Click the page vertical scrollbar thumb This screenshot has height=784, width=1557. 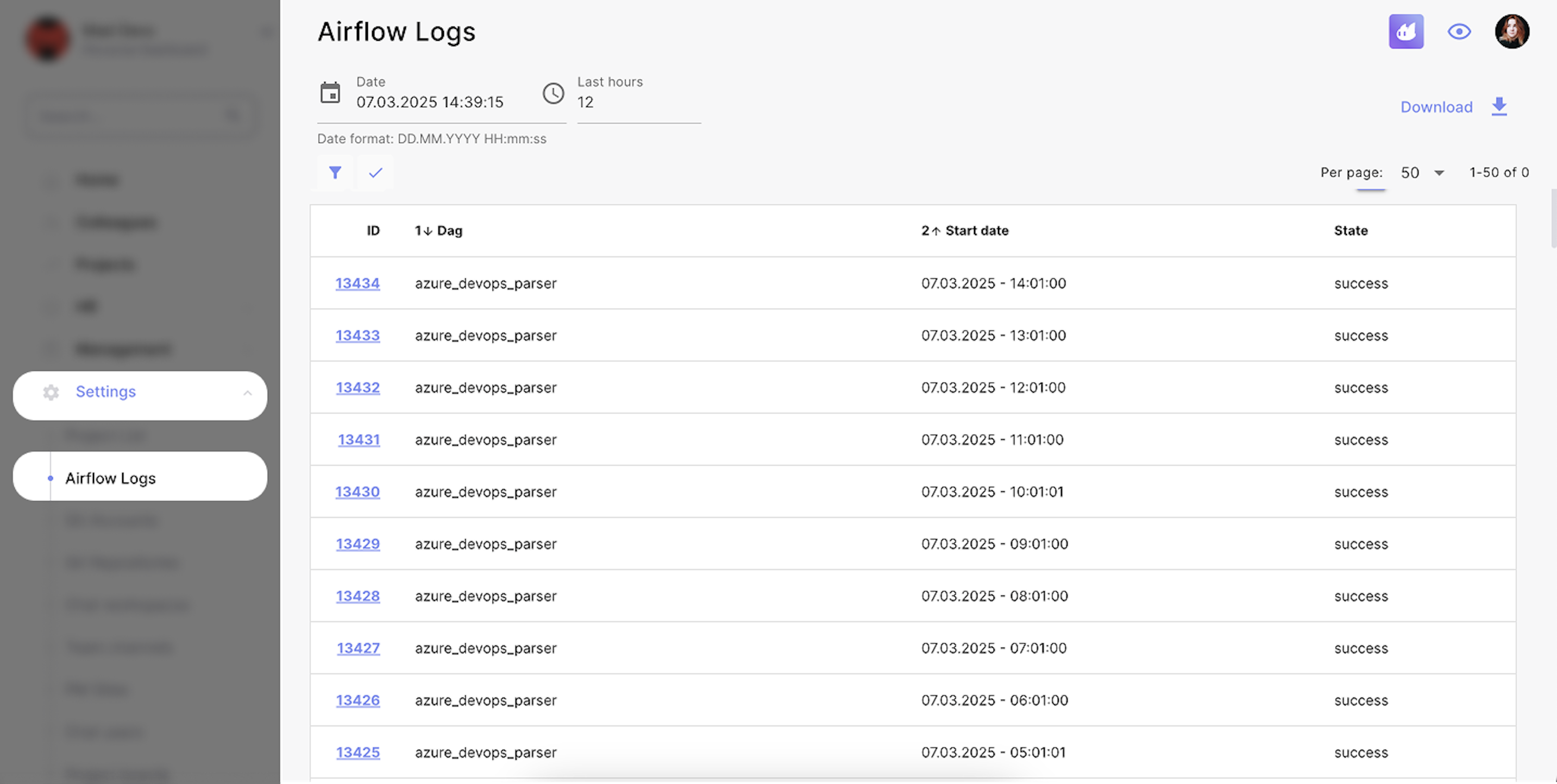tap(1553, 219)
